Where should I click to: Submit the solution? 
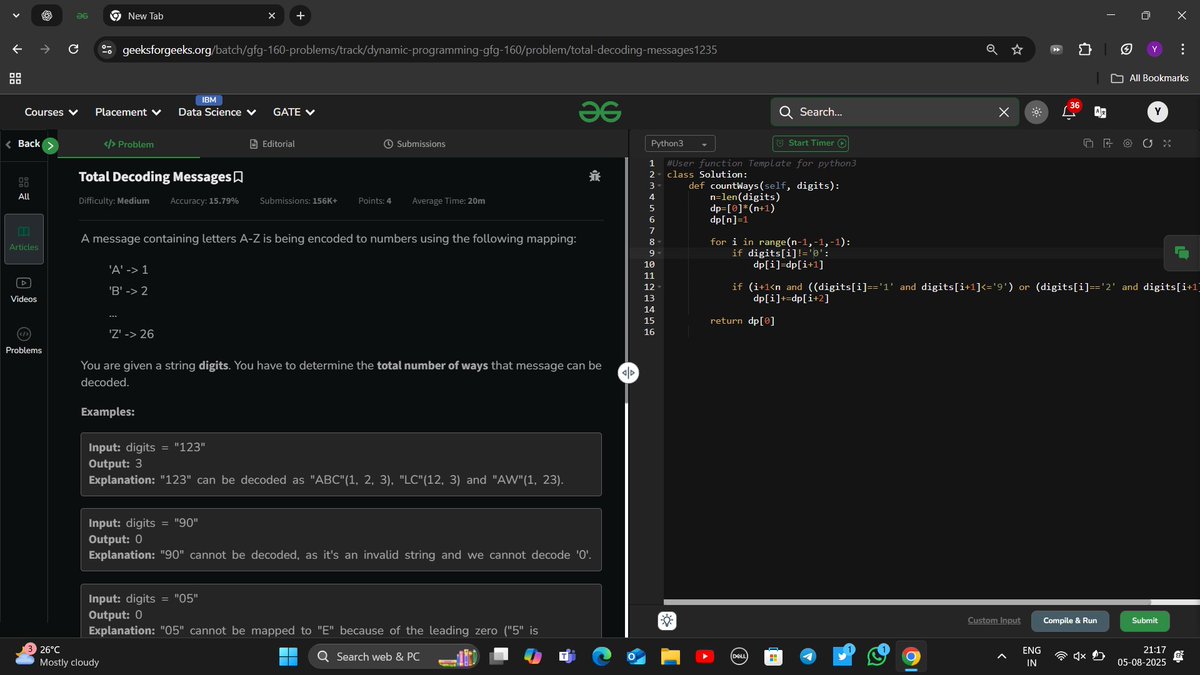[1145, 620]
